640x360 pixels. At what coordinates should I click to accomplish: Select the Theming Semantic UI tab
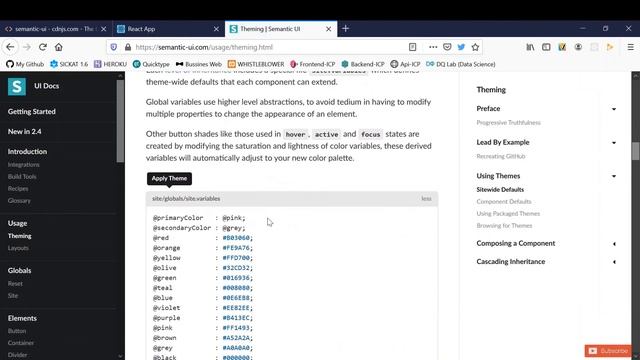(281, 29)
